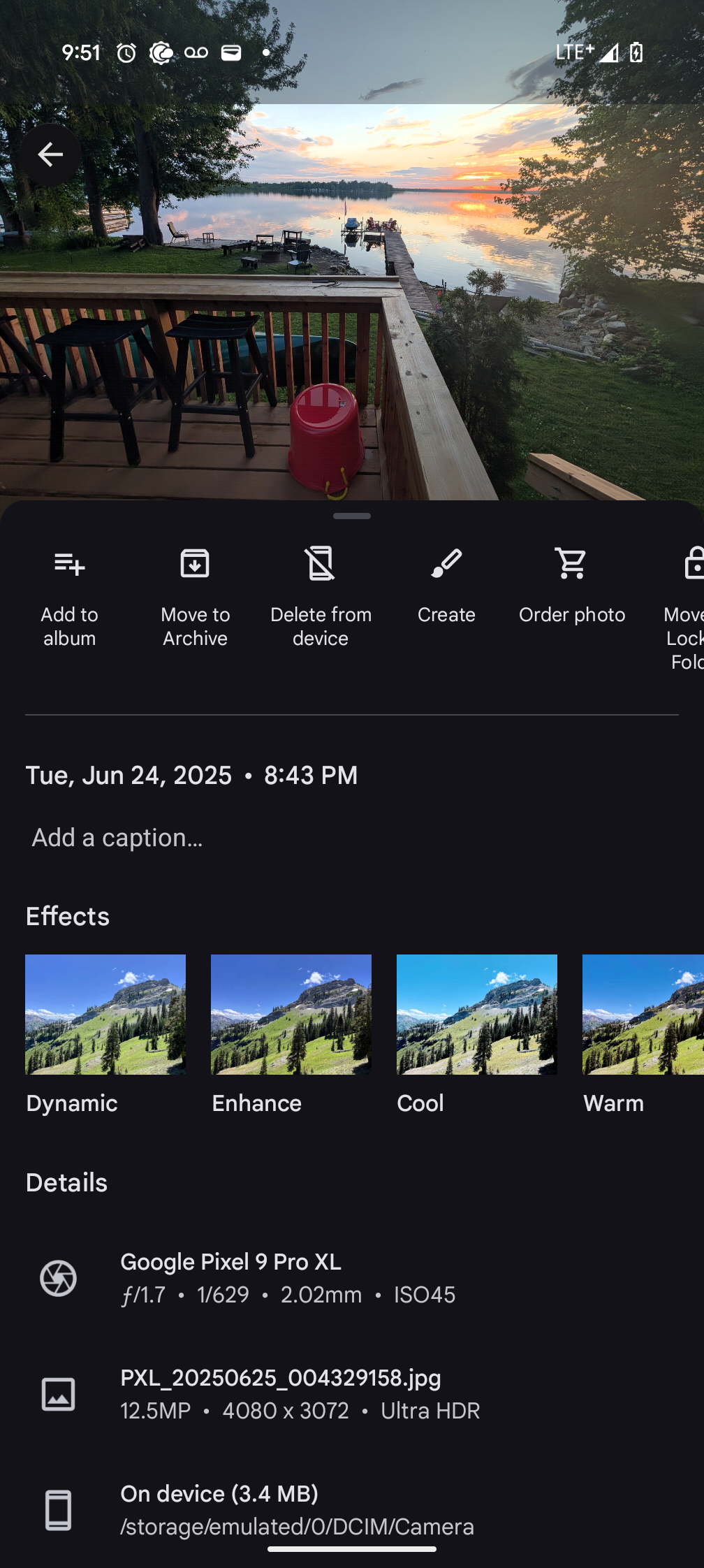The width and height of the screenshot is (704, 1568).
Task: Tap the Effects section heading
Action: coord(68,916)
